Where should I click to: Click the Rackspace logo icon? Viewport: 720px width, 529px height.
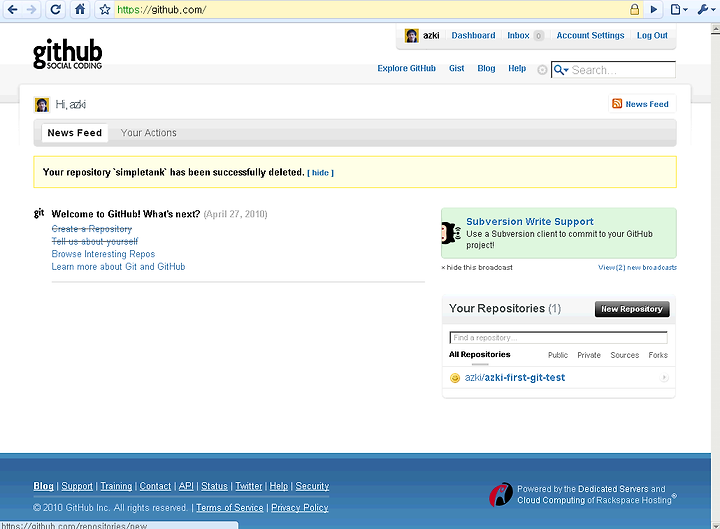point(501,495)
